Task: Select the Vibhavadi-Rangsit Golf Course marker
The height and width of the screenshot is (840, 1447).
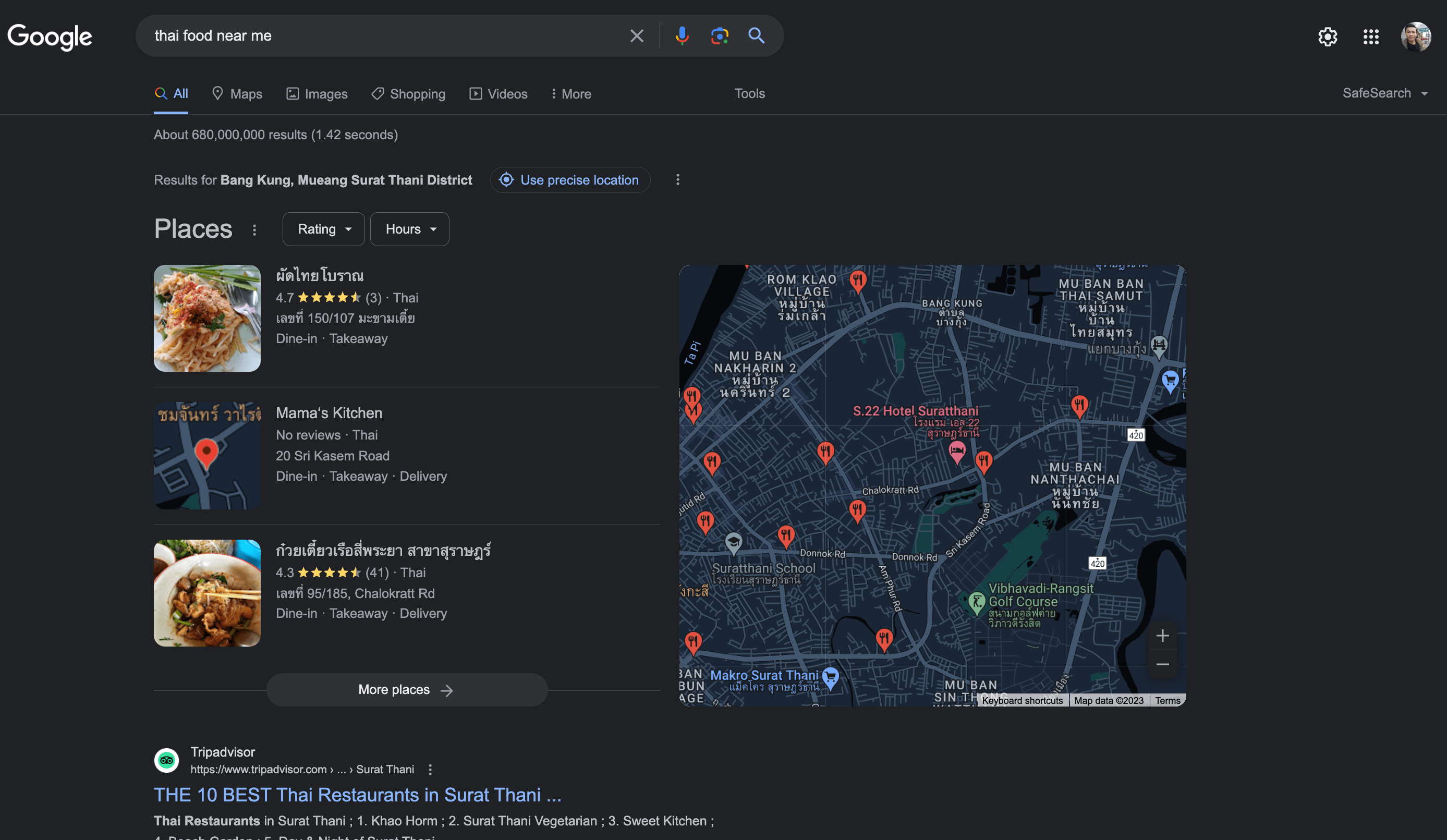Action: pos(976,603)
